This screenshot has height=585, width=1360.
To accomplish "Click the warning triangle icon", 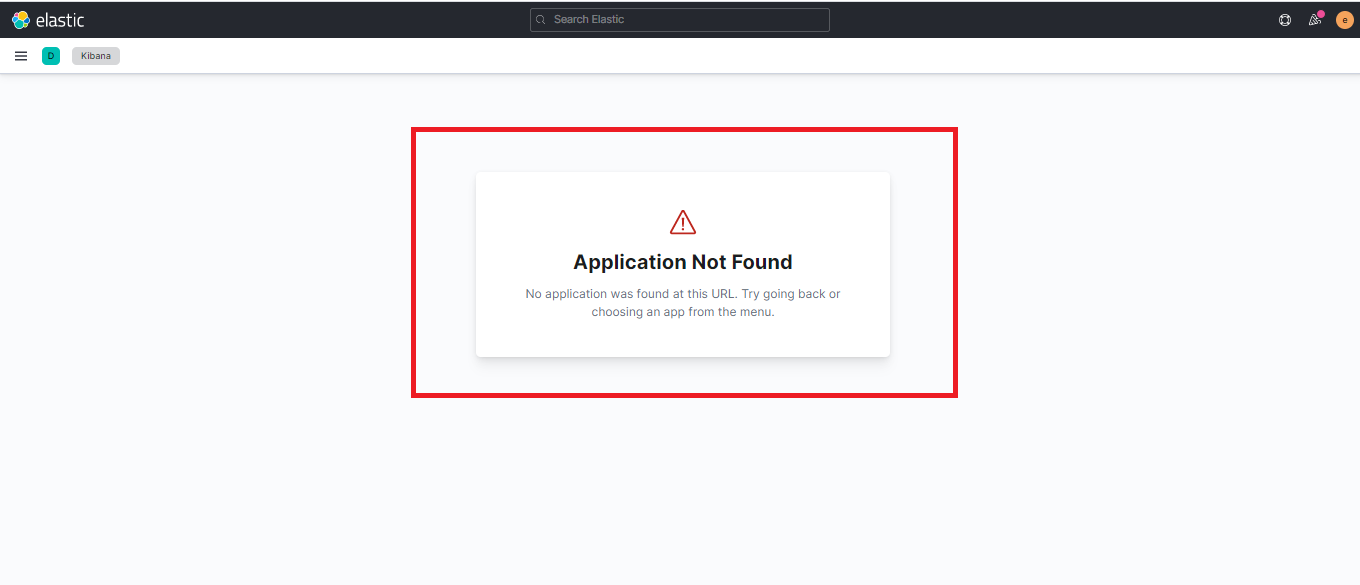I will click(683, 221).
